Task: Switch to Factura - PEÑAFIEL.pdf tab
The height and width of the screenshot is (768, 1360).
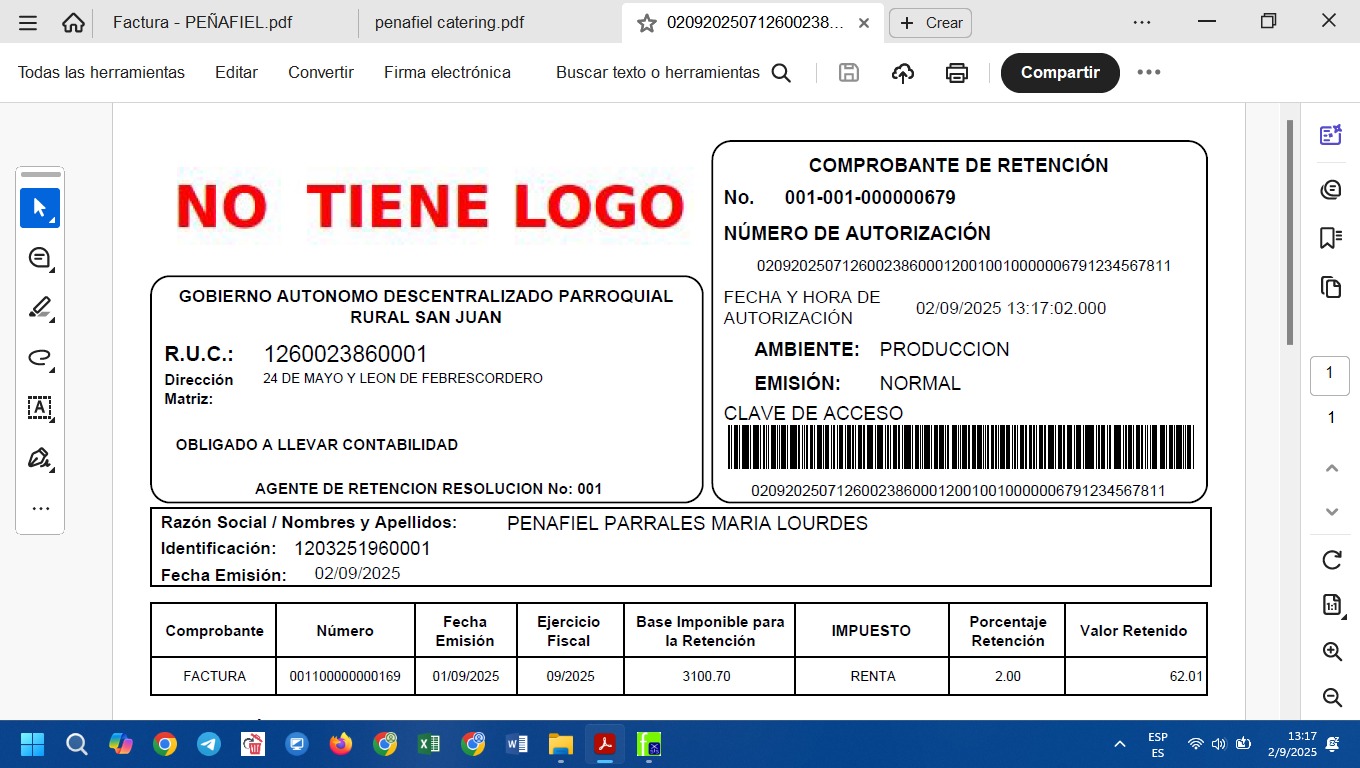Action: [202, 22]
